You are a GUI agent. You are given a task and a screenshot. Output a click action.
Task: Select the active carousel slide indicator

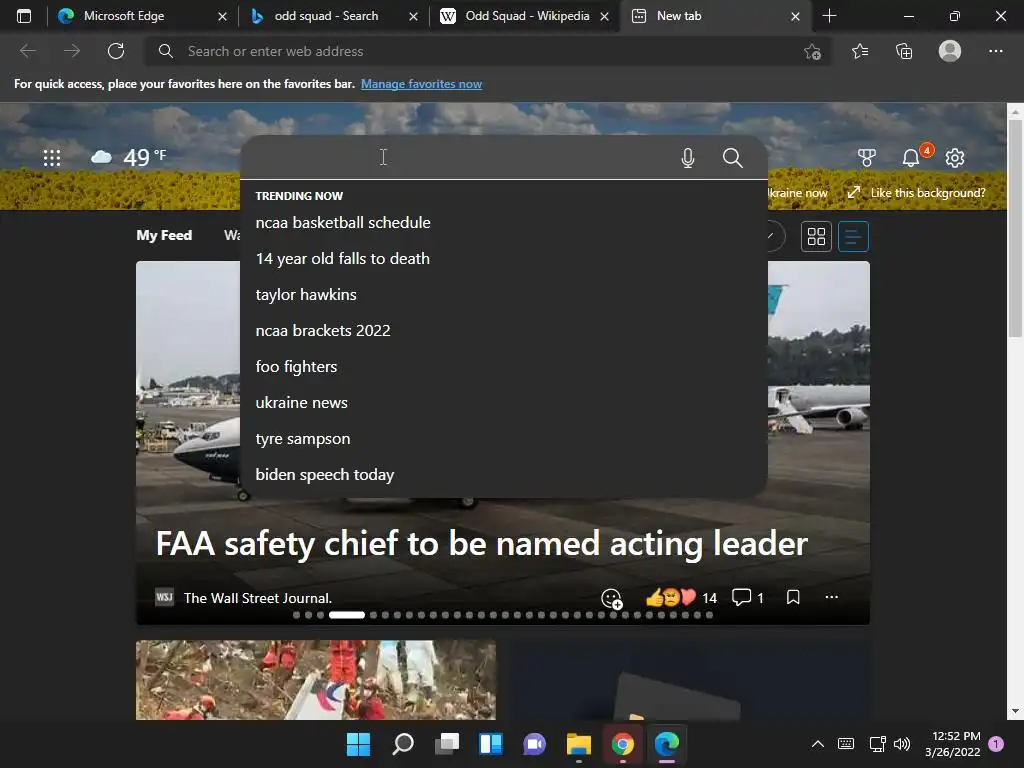(x=347, y=615)
